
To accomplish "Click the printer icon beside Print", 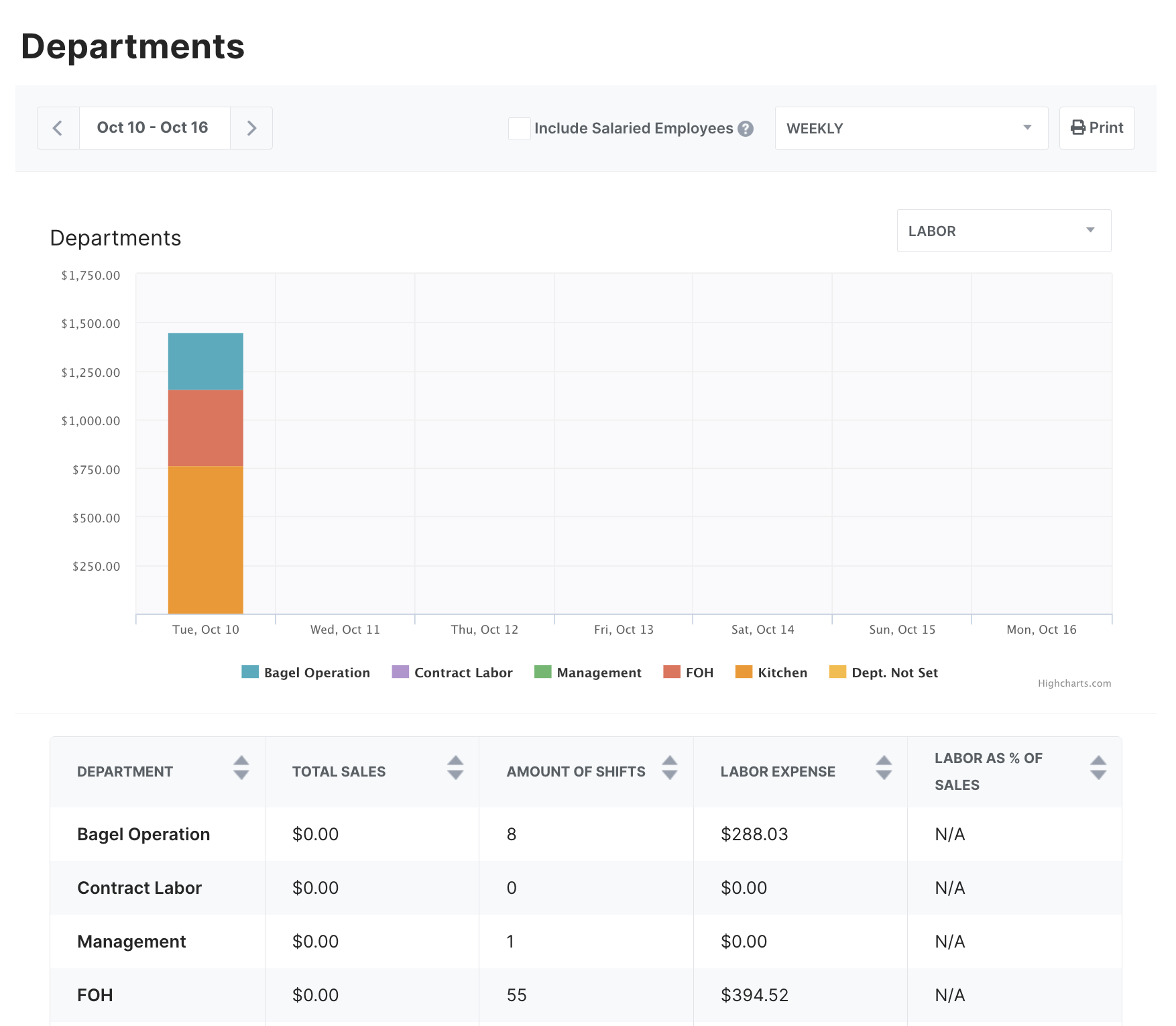I will click(1078, 127).
